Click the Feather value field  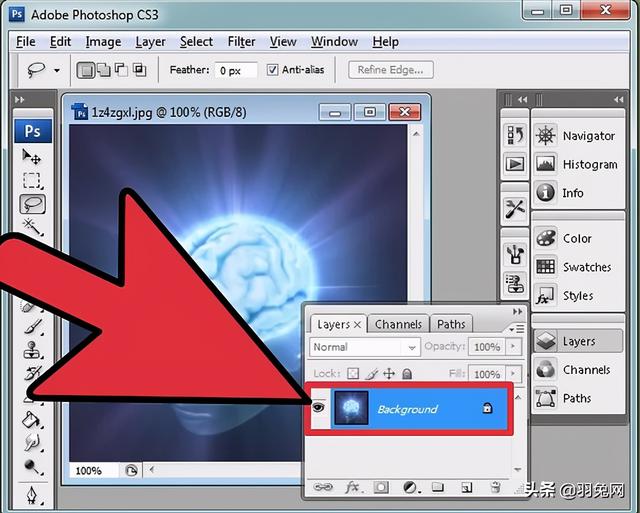point(236,71)
